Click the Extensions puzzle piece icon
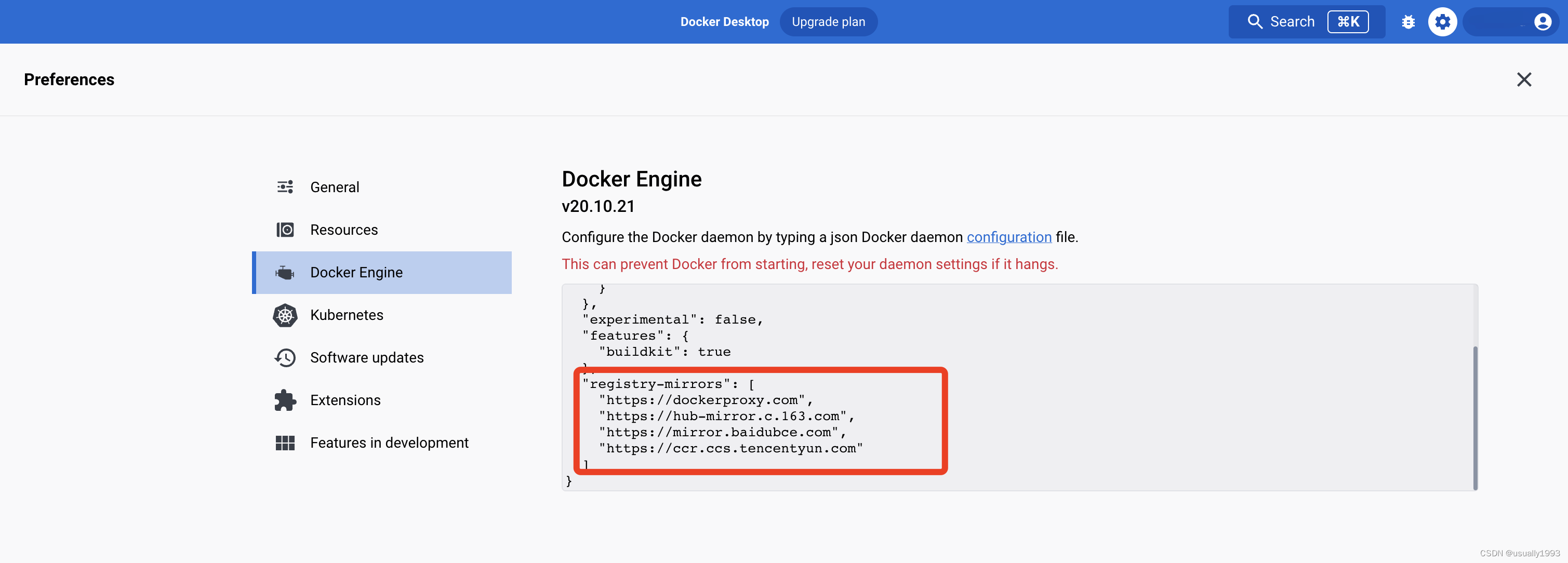The image size is (1568, 563). pos(285,400)
